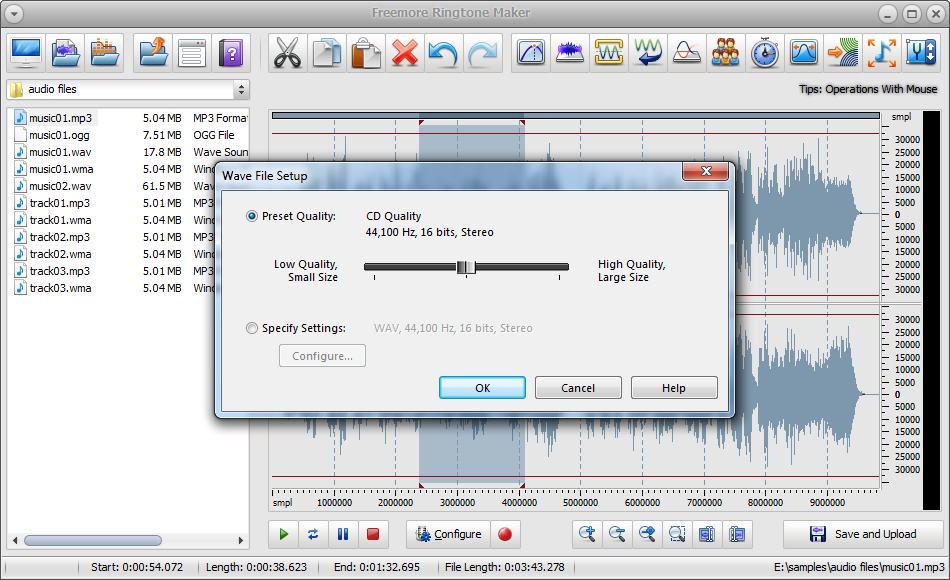This screenshot has width=950, height=580.
Task: Select the Preset Quality radio button
Action: point(252,216)
